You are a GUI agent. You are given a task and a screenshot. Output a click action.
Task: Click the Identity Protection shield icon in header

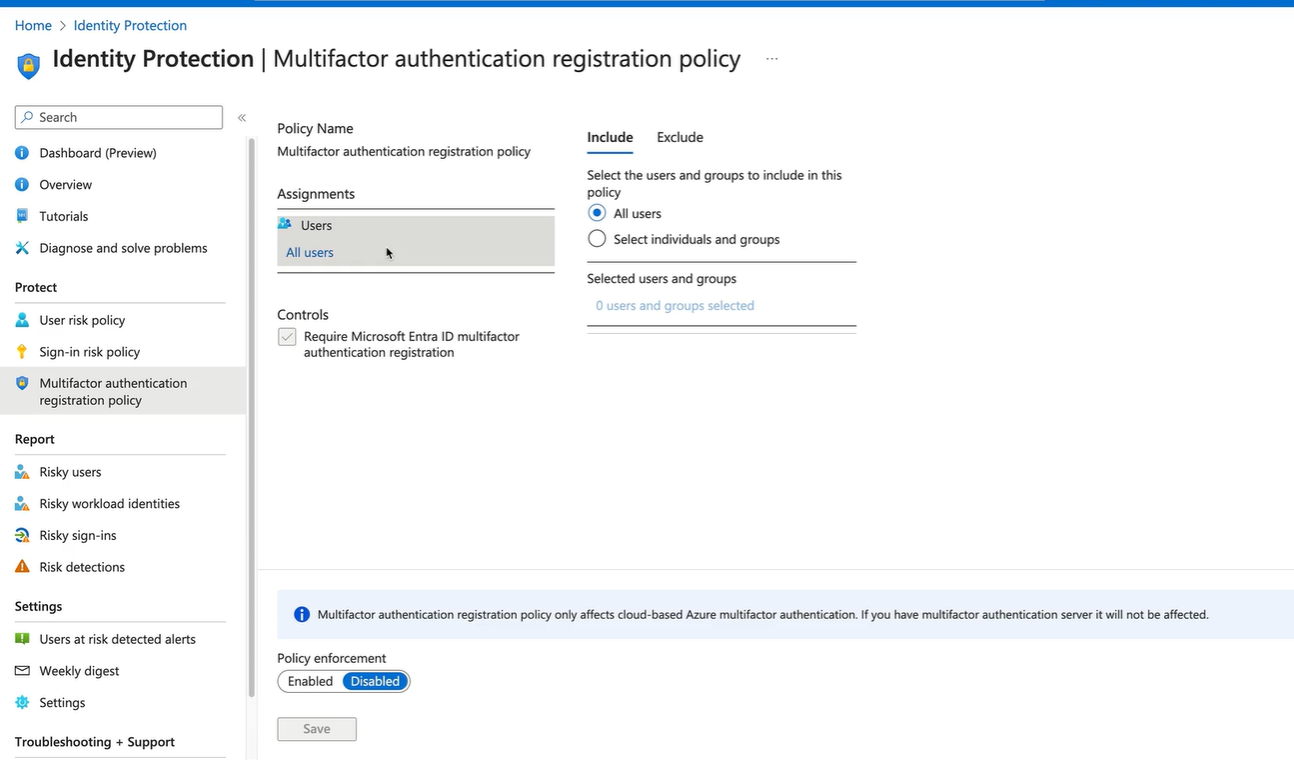coord(29,65)
